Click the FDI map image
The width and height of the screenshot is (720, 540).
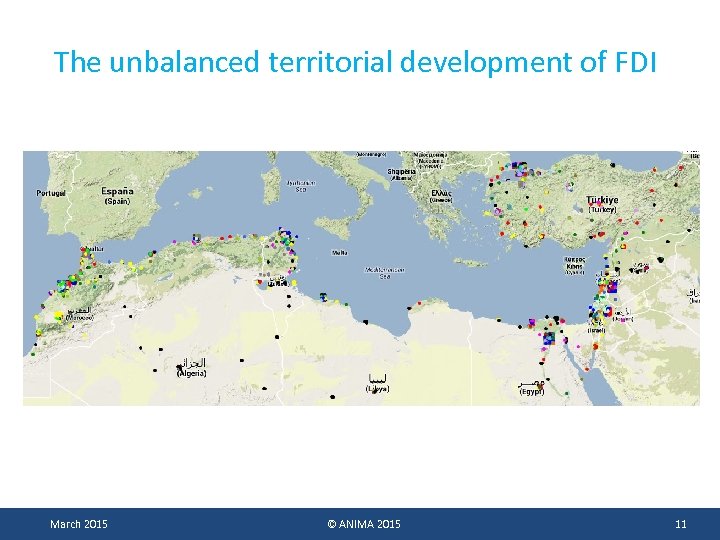tap(361, 278)
